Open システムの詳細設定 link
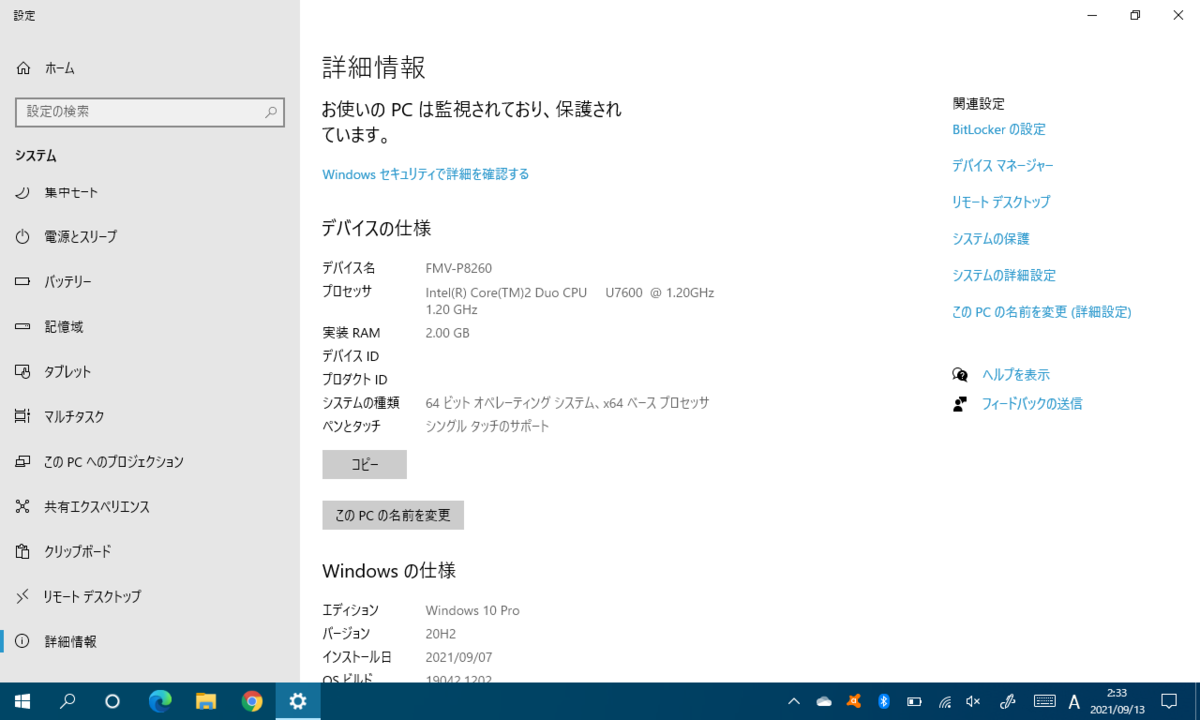The width and height of the screenshot is (1200, 720). pos(1004,275)
